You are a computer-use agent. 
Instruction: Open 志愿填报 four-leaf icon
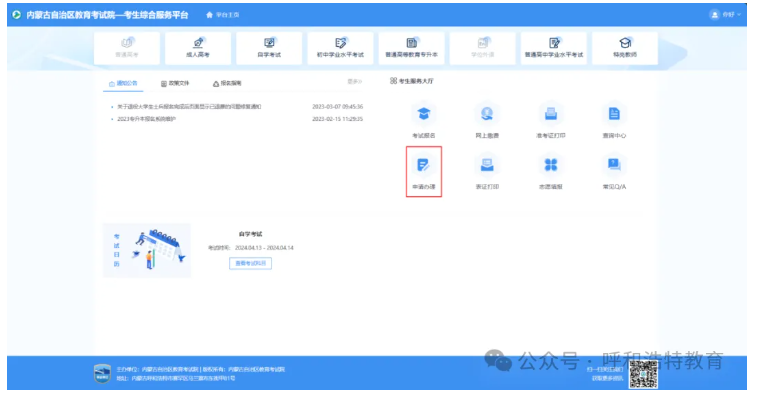click(x=550, y=165)
